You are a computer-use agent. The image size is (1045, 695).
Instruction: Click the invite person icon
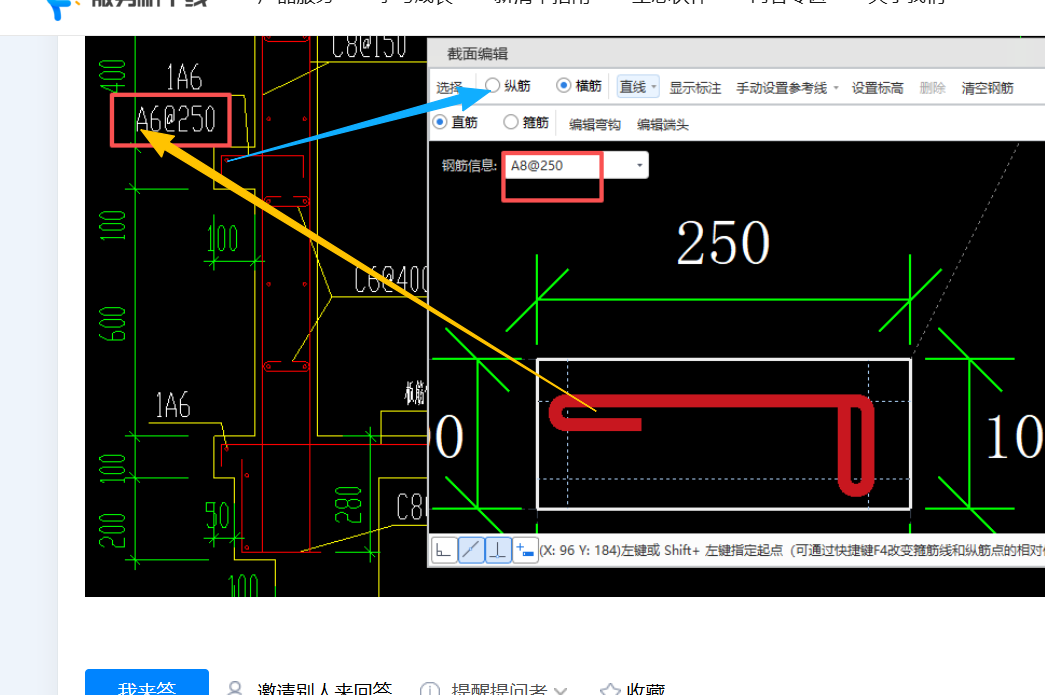point(235,688)
